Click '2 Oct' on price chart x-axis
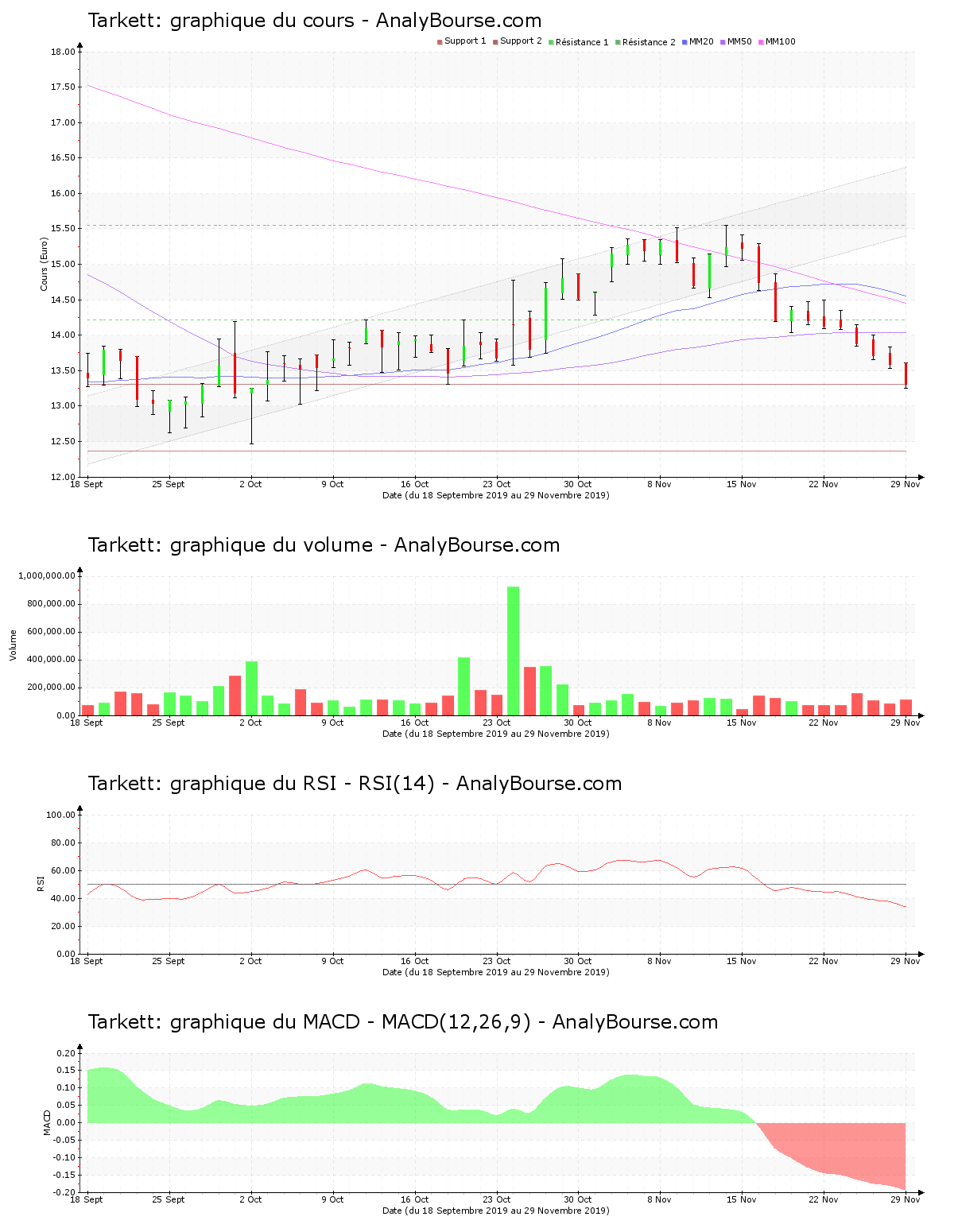The image size is (954, 1232). coord(250,484)
